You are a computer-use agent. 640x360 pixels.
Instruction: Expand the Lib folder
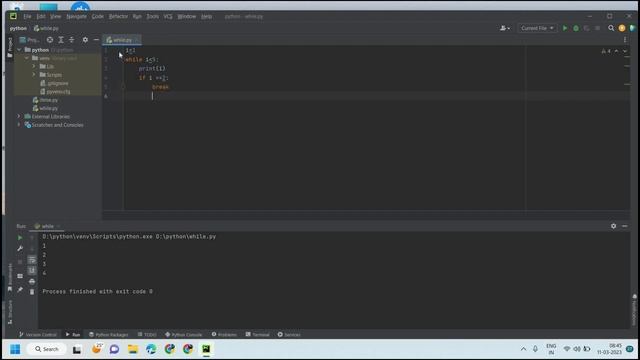click(x=34, y=66)
